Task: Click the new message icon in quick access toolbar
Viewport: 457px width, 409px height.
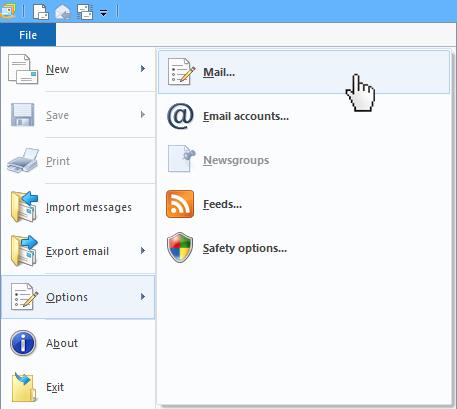Action: coord(41,11)
